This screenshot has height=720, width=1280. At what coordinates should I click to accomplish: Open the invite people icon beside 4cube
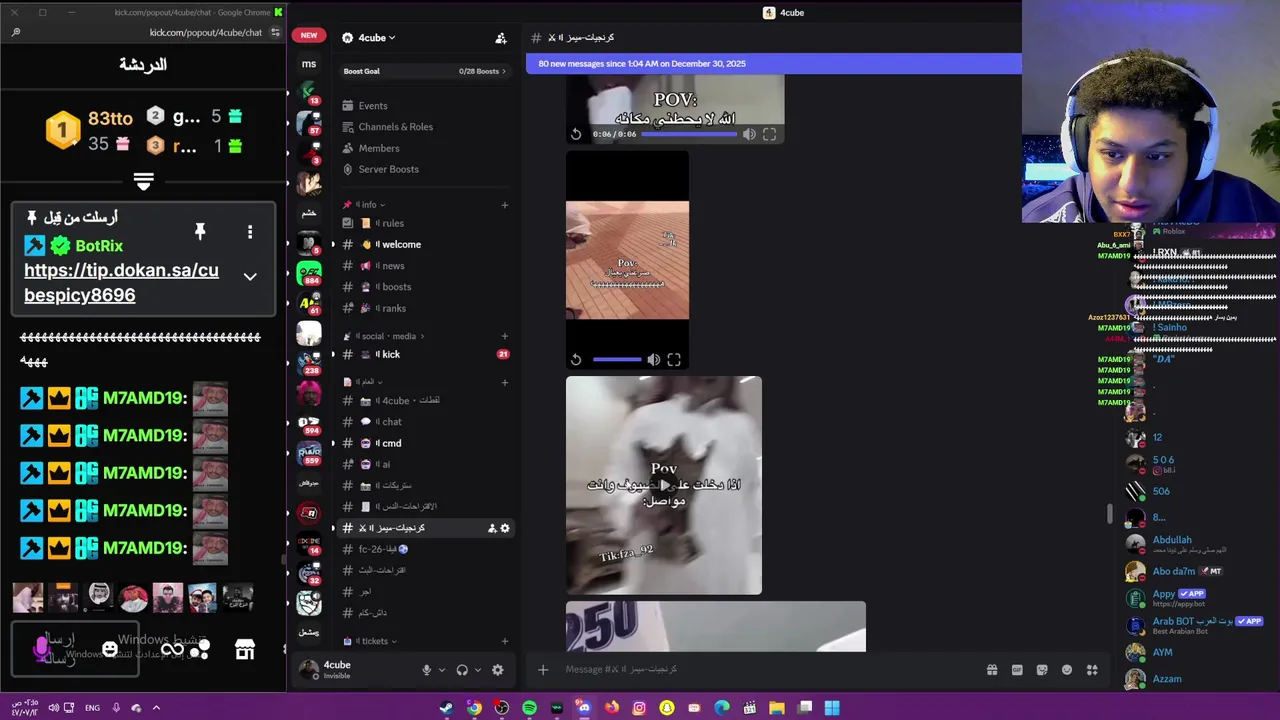(501, 38)
